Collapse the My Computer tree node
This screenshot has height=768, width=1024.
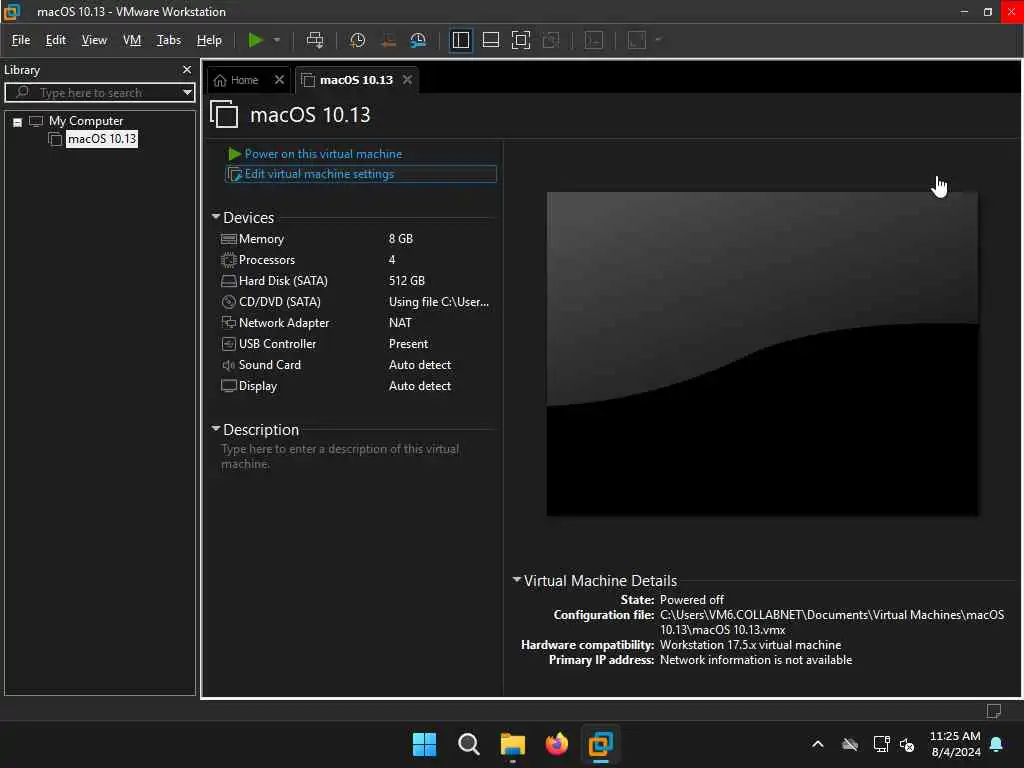[x=18, y=122]
